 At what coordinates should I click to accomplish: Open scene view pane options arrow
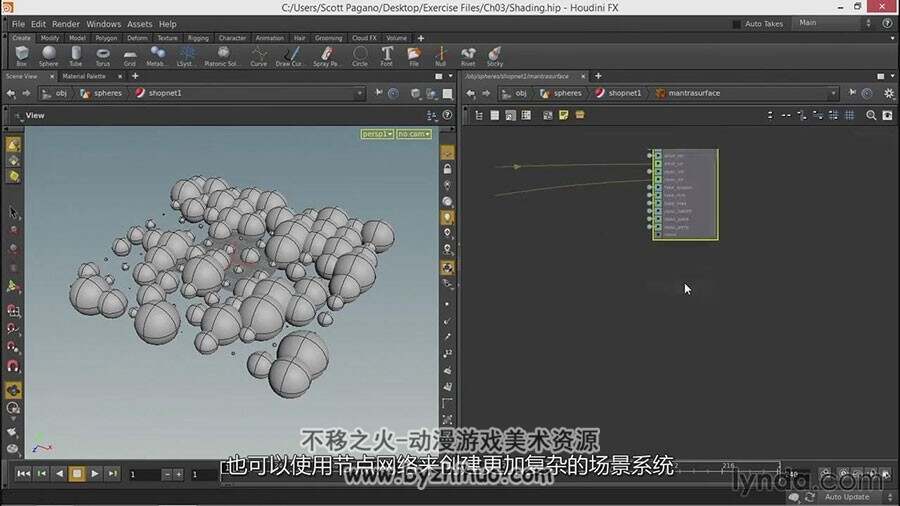click(x=451, y=76)
